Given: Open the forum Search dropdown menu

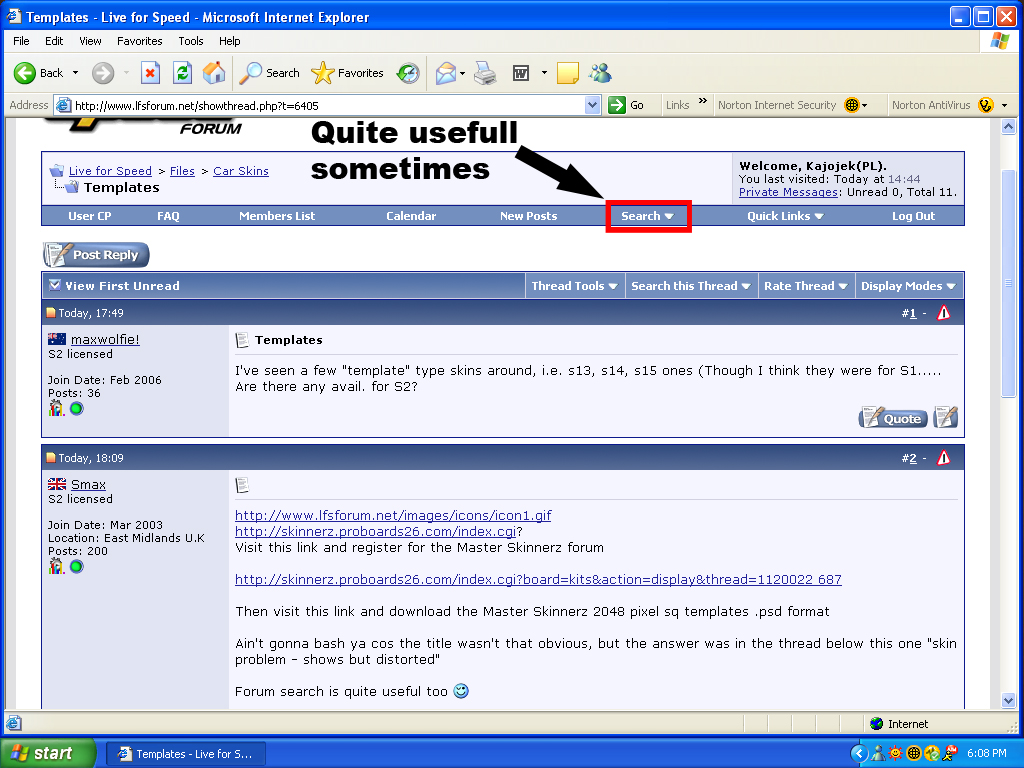Looking at the screenshot, I should [647, 216].
